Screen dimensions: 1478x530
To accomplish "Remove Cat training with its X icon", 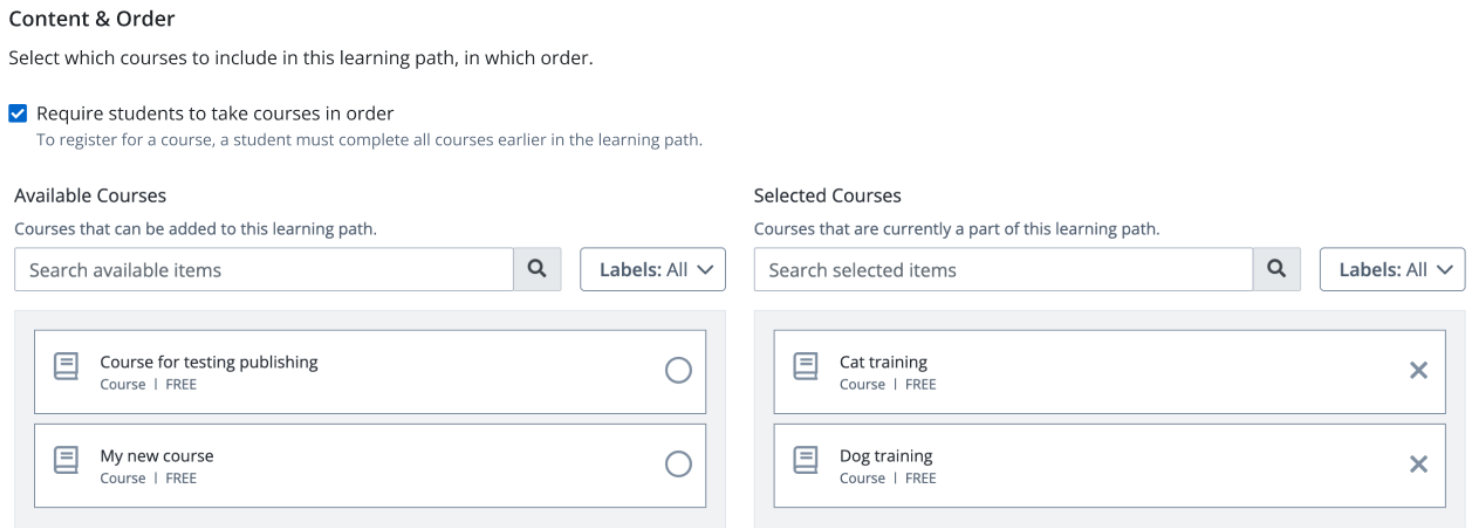I will click(x=1418, y=371).
